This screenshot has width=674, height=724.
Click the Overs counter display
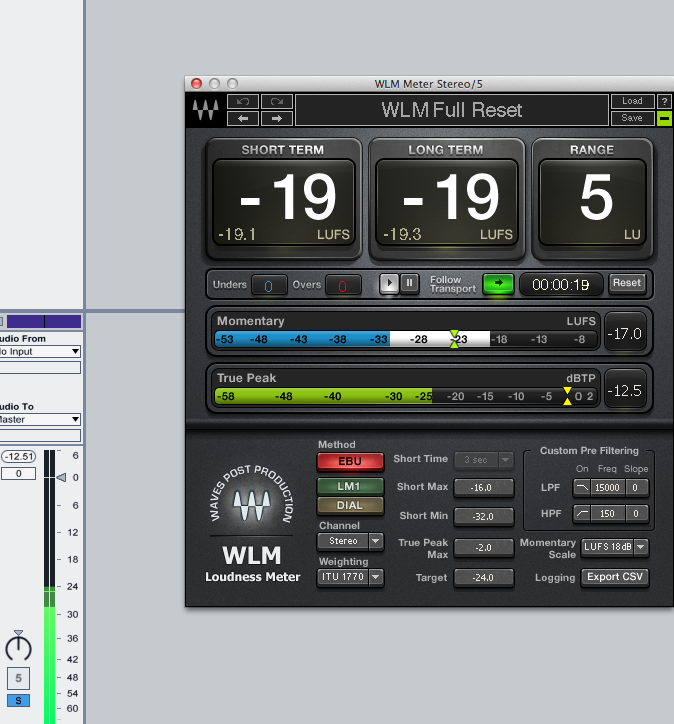click(343, 286)
